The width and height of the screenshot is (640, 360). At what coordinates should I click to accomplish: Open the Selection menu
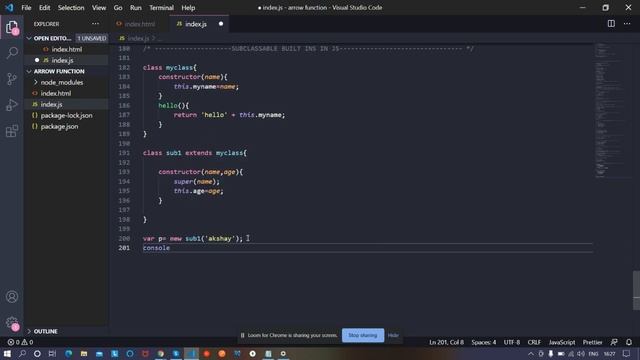pyautogui.click(x=71, y=7)
